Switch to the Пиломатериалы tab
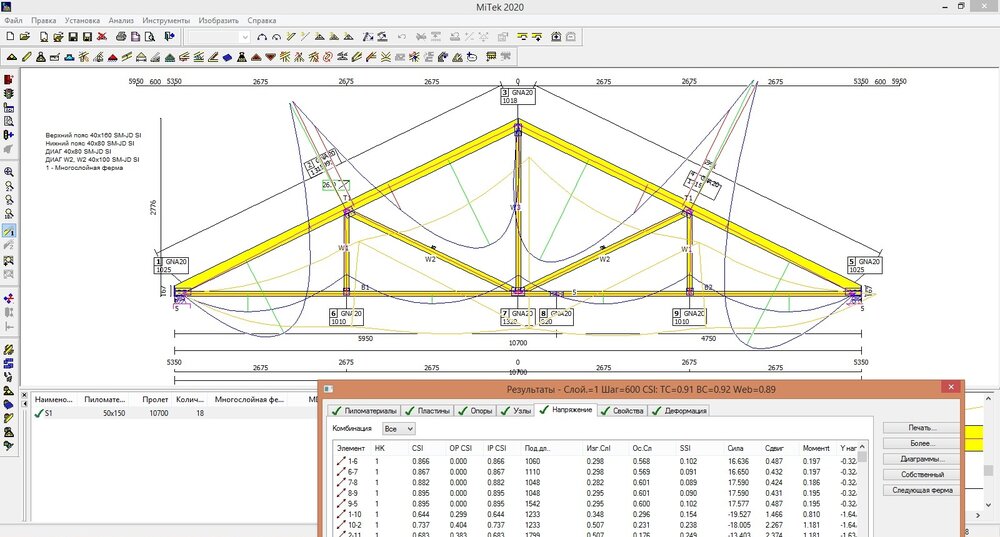Viewport: 1000px width, 537px height. click(365, 410)
